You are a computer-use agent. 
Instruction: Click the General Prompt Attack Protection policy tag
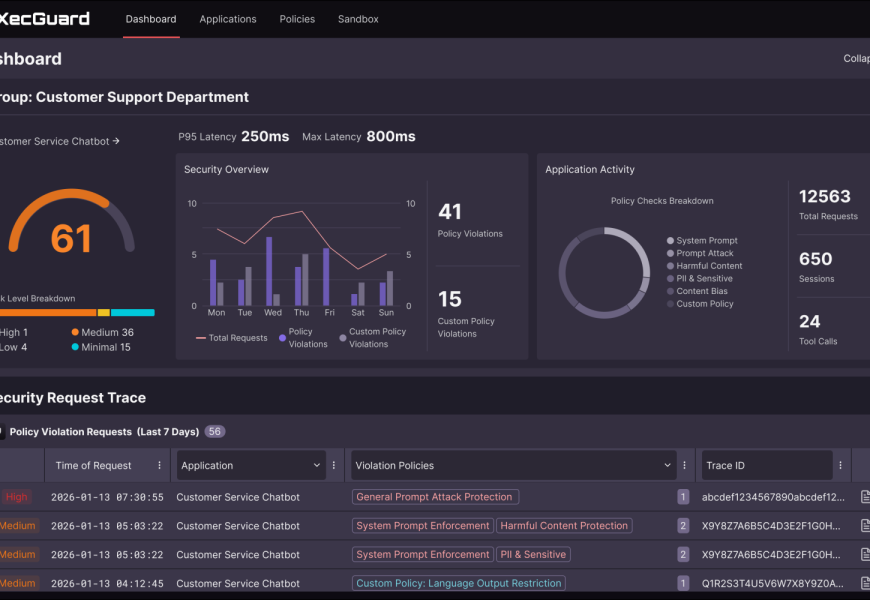(434, 496)
